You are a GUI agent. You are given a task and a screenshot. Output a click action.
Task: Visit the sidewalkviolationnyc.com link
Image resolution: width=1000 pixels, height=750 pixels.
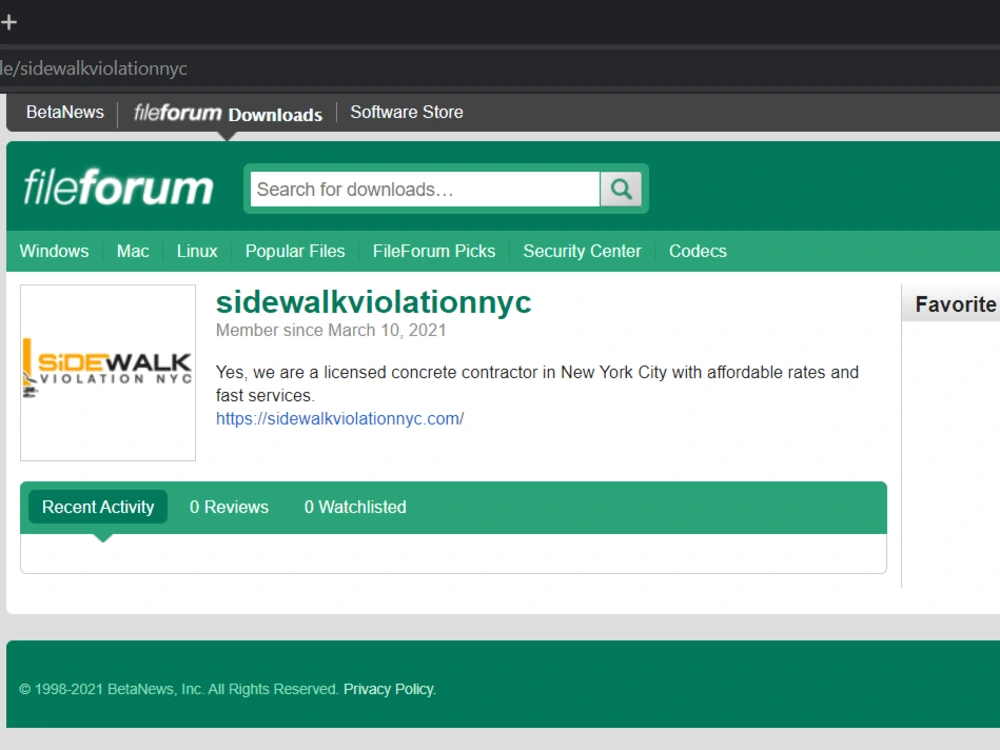340,419
